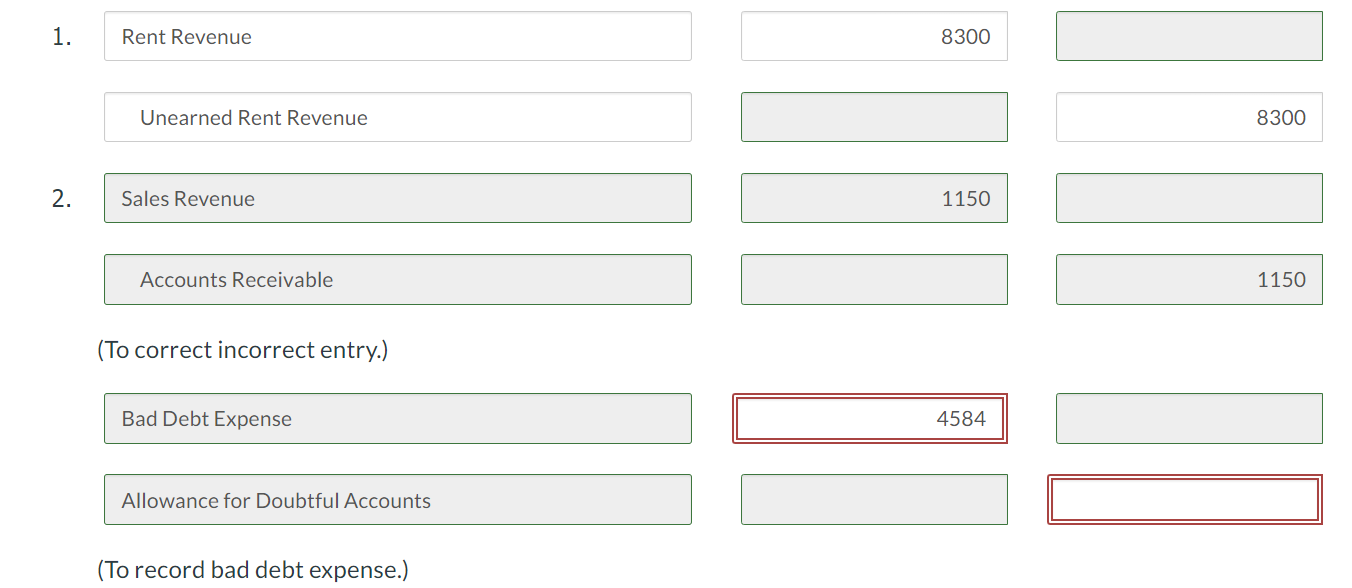This screenshot has width=1352, height=588.
Task: Click the "To record bad debt expense" note
Action: [253, 569]
